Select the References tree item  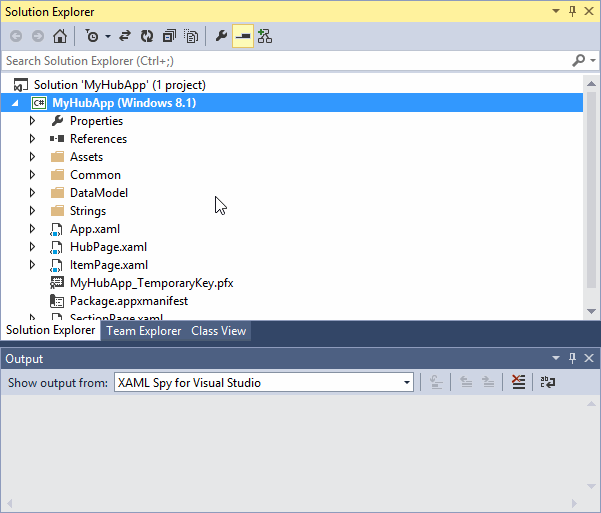98,139
